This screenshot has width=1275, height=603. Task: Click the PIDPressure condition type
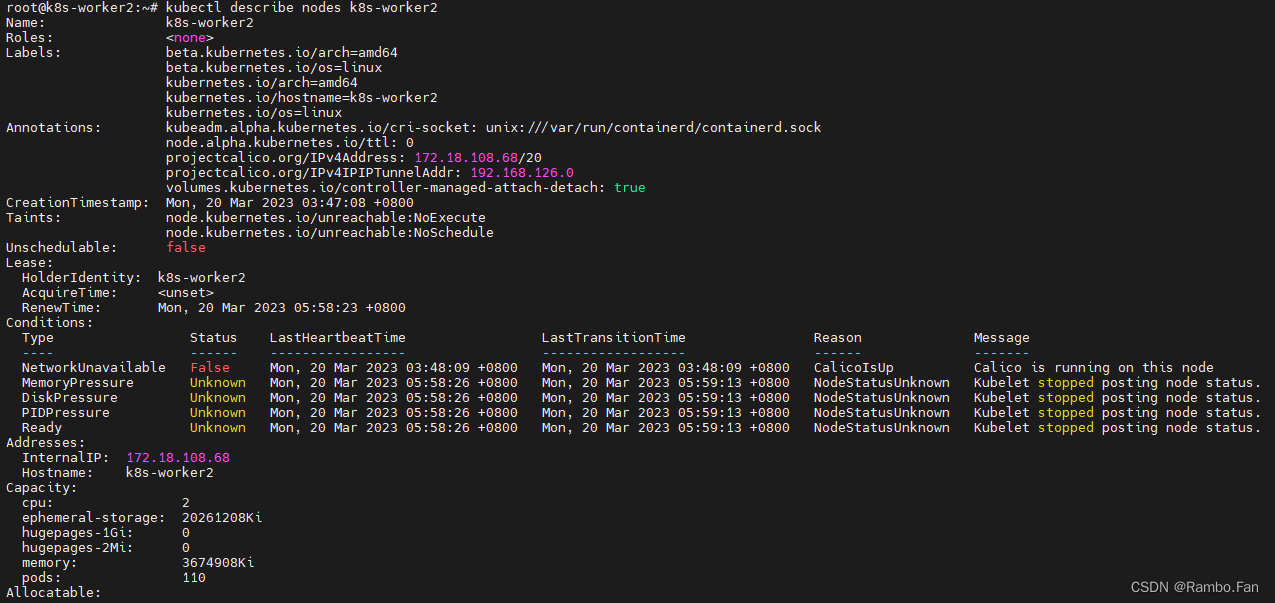coord(66,412)
